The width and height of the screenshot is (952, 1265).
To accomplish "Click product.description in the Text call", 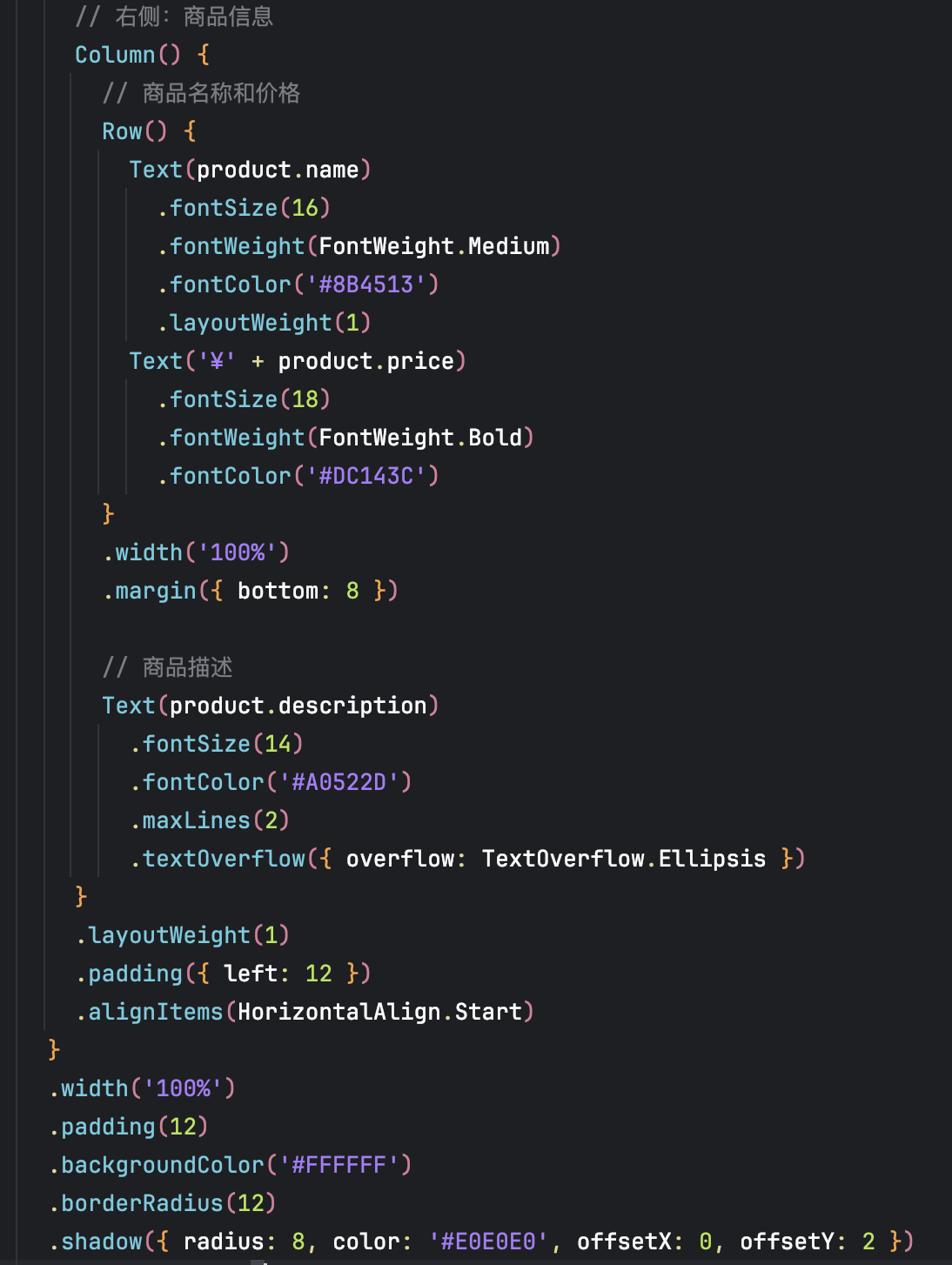I will [x=298, y=706].
